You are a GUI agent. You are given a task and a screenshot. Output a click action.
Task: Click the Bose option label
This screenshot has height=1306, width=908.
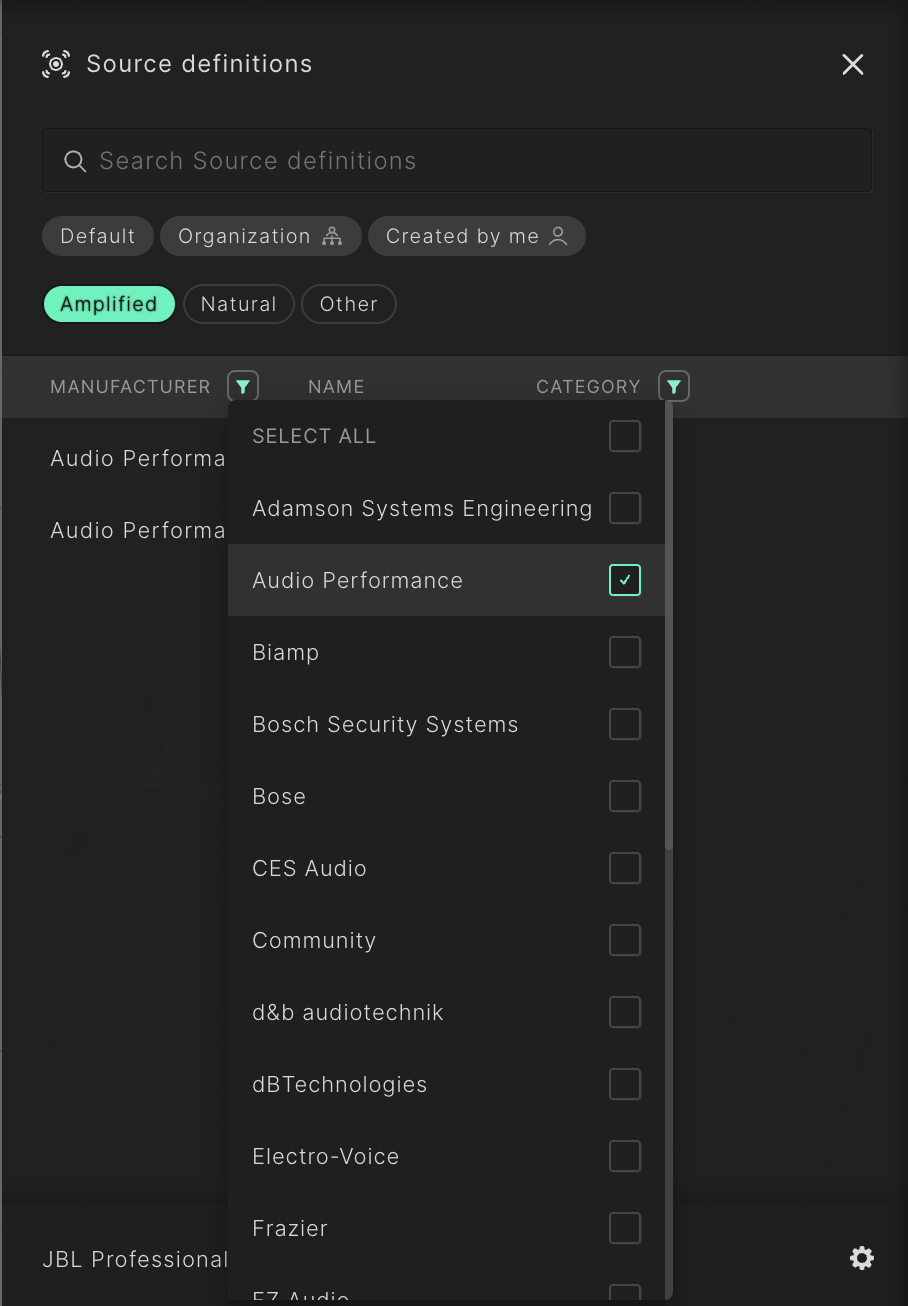coord(279,797)
